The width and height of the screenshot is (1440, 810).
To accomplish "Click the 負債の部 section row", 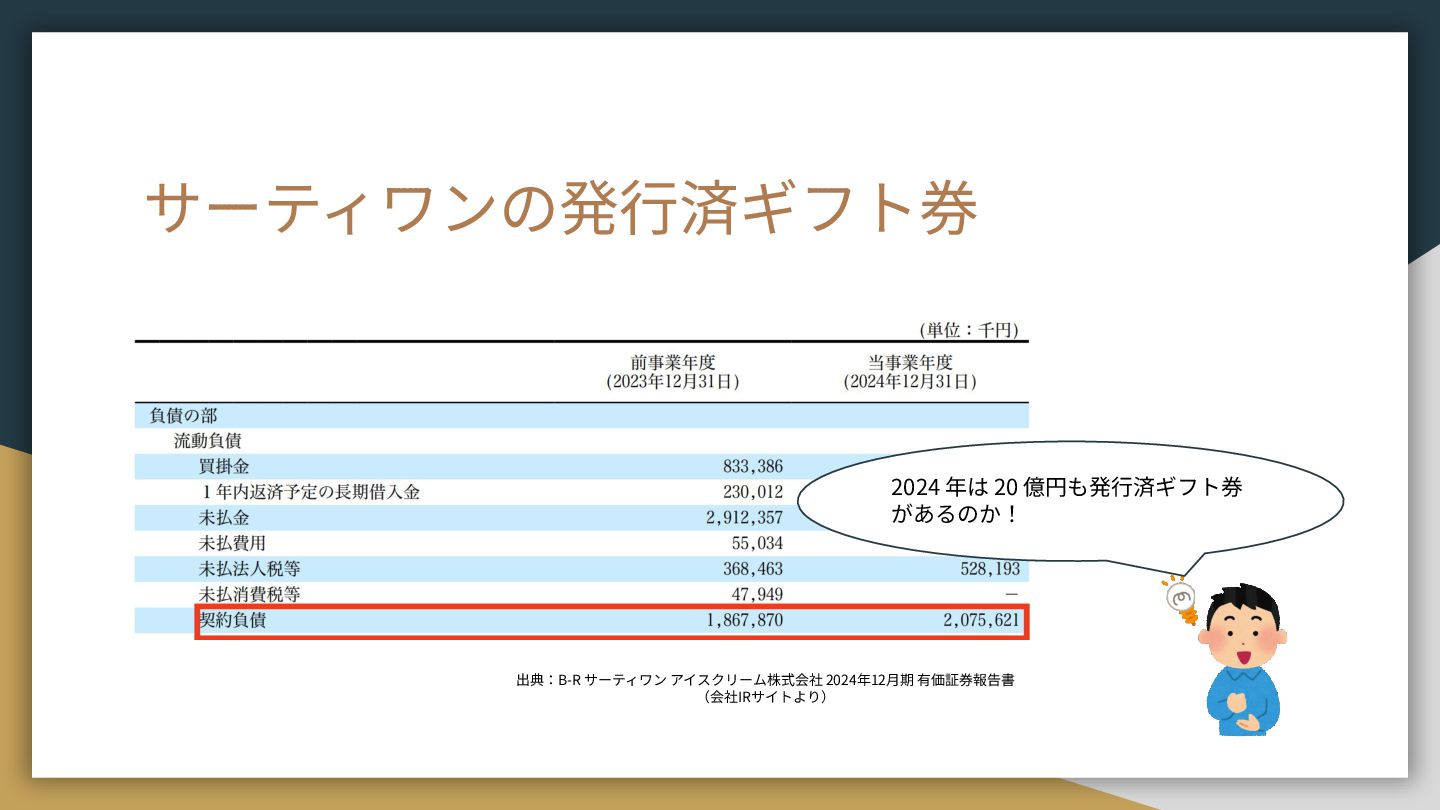I will (x=582, y=415).
